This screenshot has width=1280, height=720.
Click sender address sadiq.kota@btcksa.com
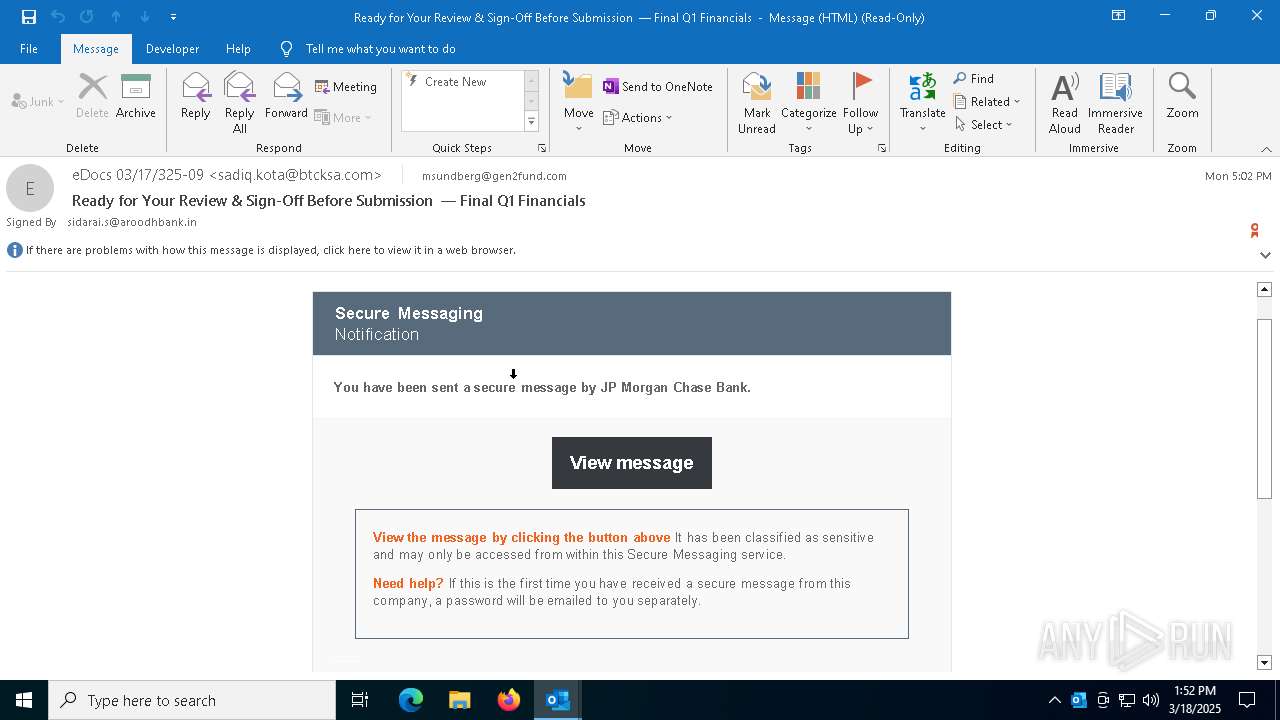295,175
